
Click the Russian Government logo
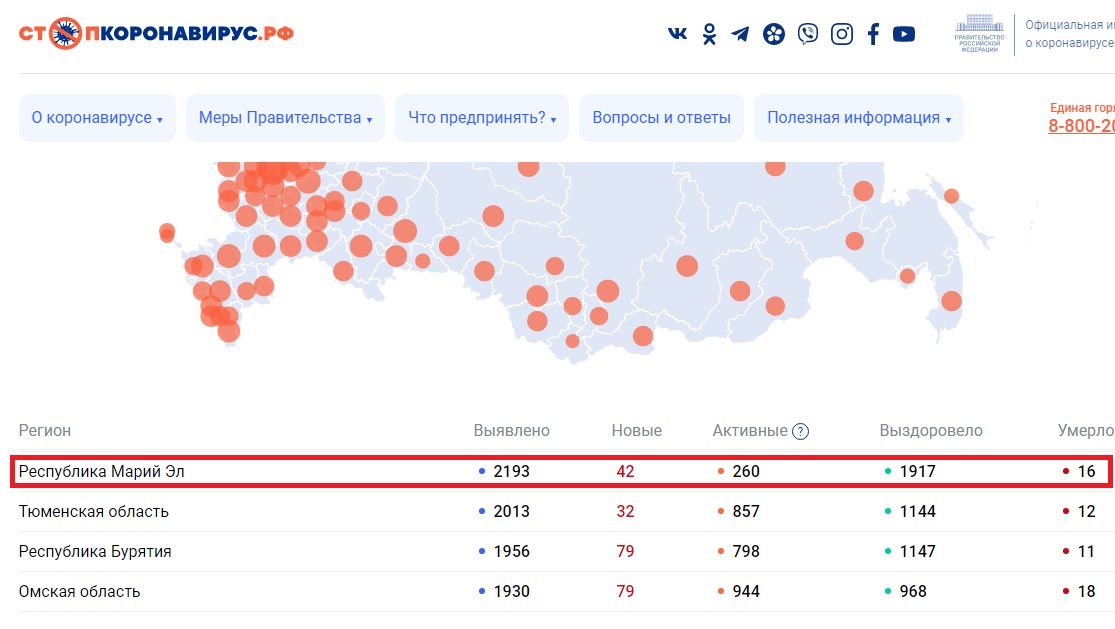point(976,35)
